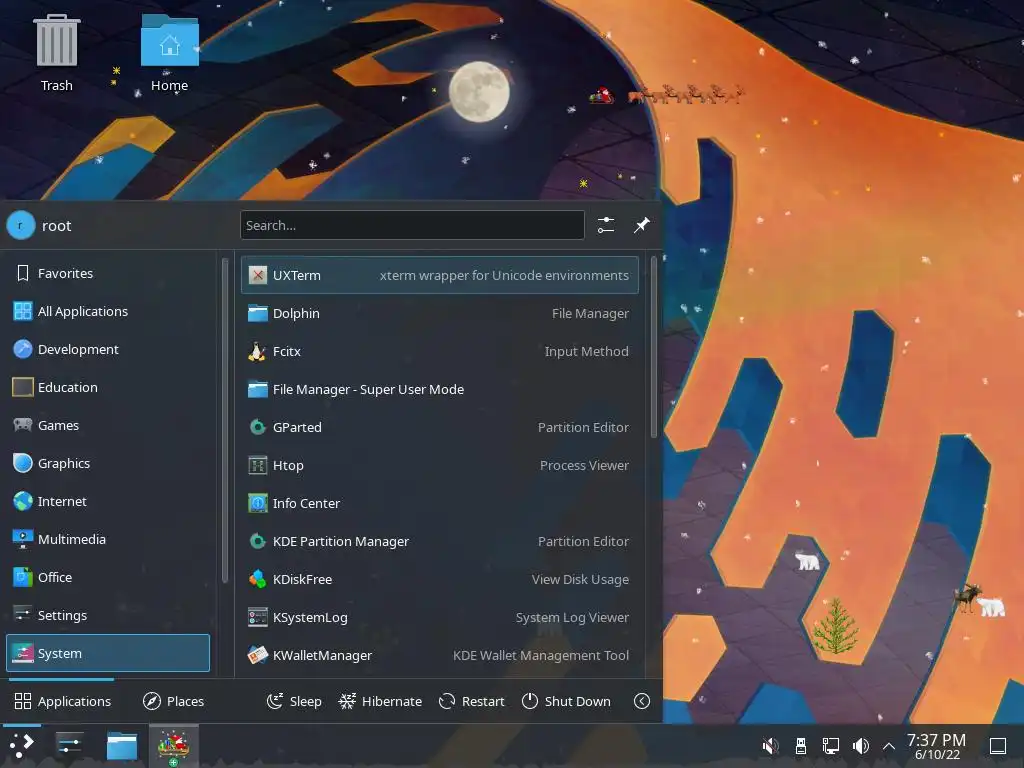Launch KWalletManager
This screenshot has height=768, width=1024.
pyautogui.click(x=440, y=655)
